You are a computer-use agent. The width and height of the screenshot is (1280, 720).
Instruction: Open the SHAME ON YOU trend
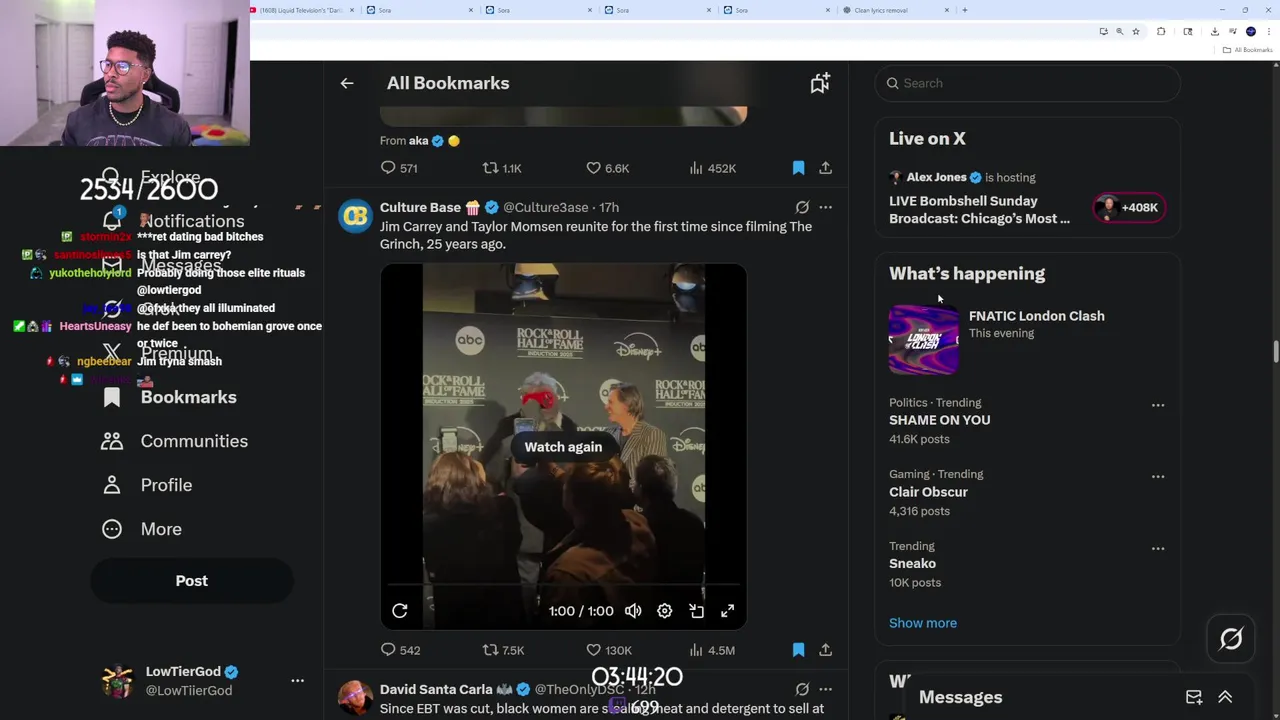(x=940, y=420)
